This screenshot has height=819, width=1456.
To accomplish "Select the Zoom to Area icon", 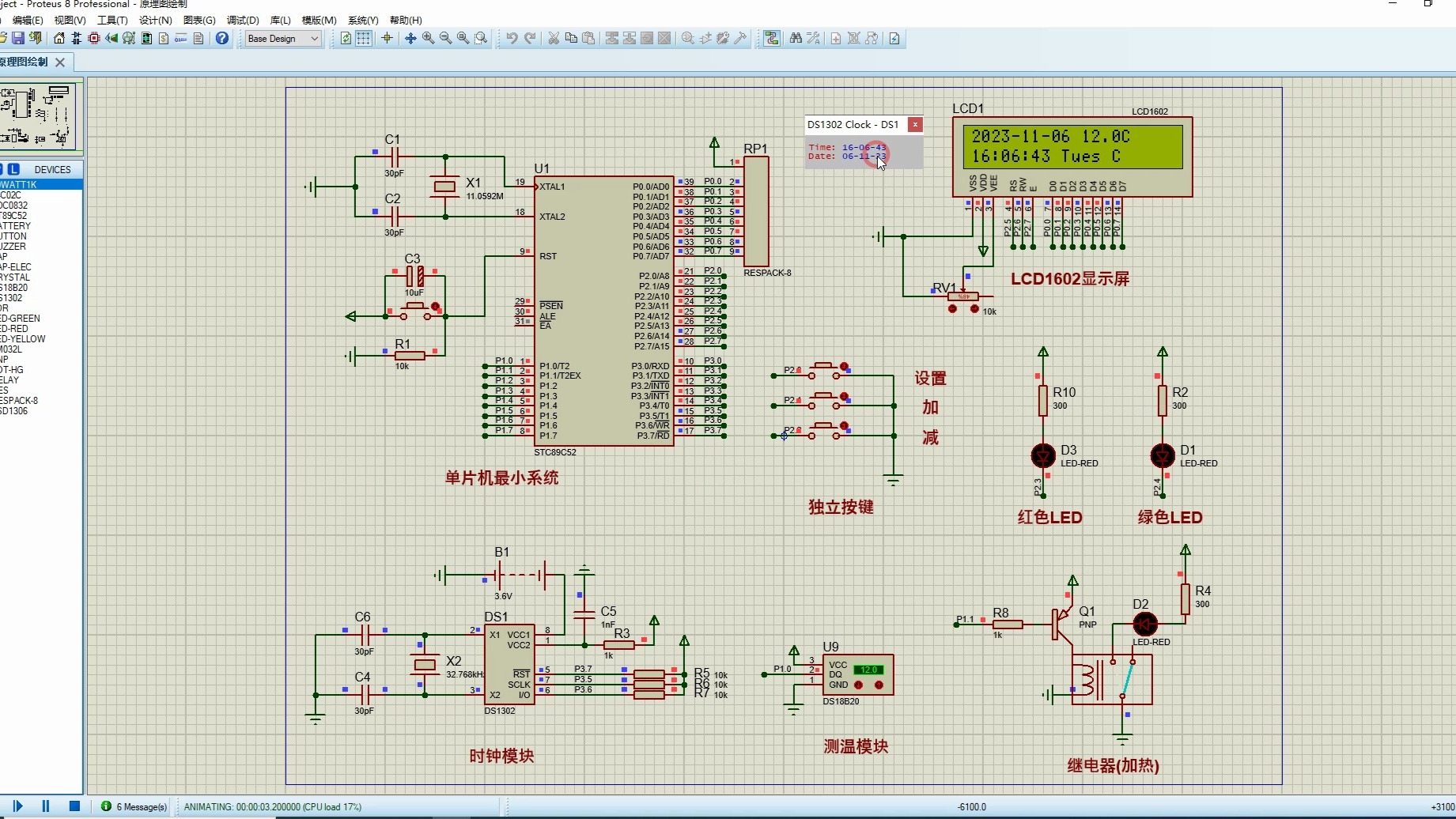I will (x=481, y=38).
